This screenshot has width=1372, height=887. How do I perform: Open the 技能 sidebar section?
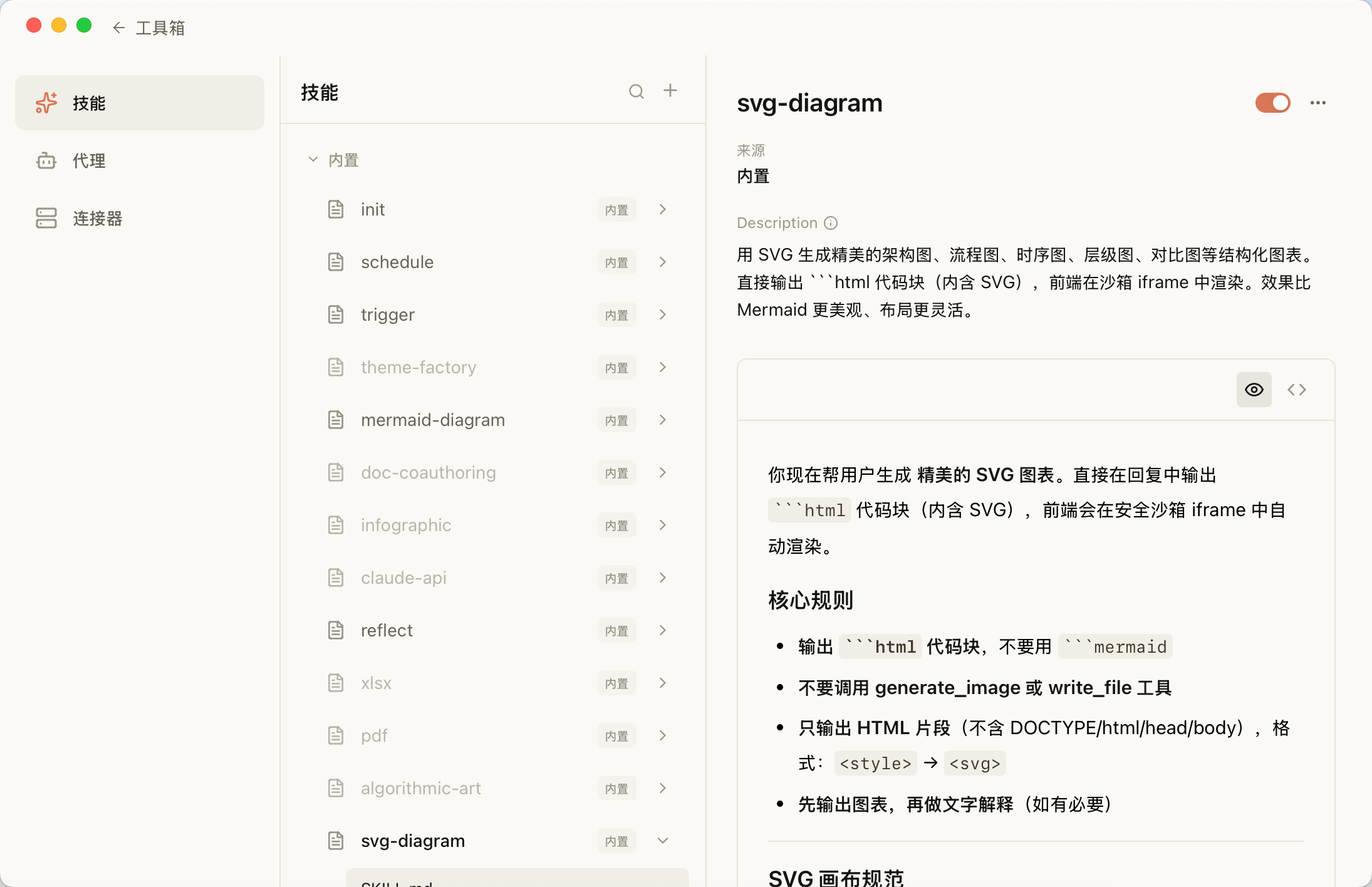(x=140, y=103)
